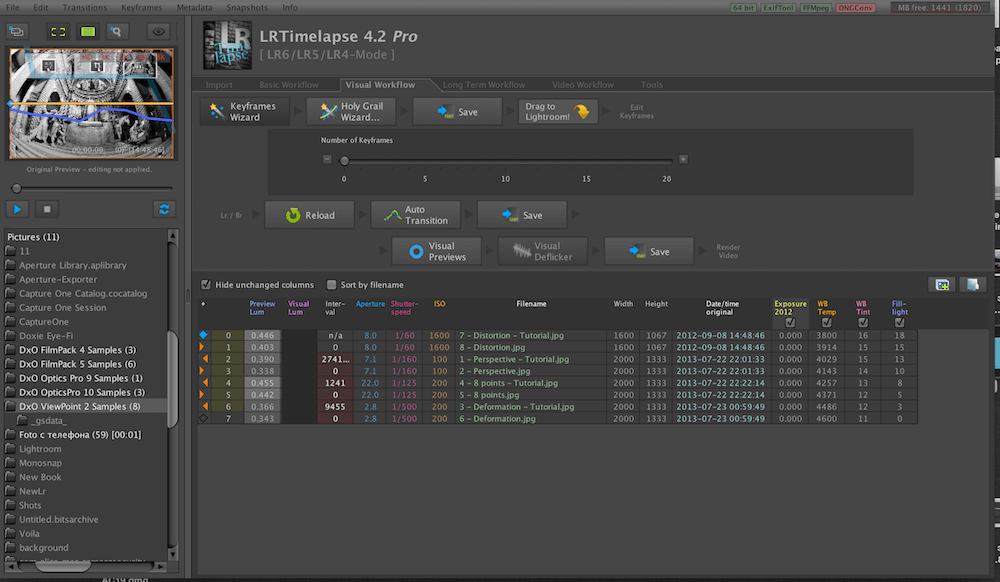Toggle the fullscreen brackets preview icon

[x=58, y=31]
